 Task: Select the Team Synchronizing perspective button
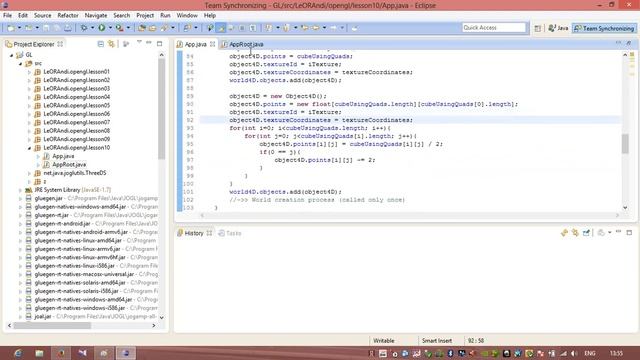pos(604,28)
